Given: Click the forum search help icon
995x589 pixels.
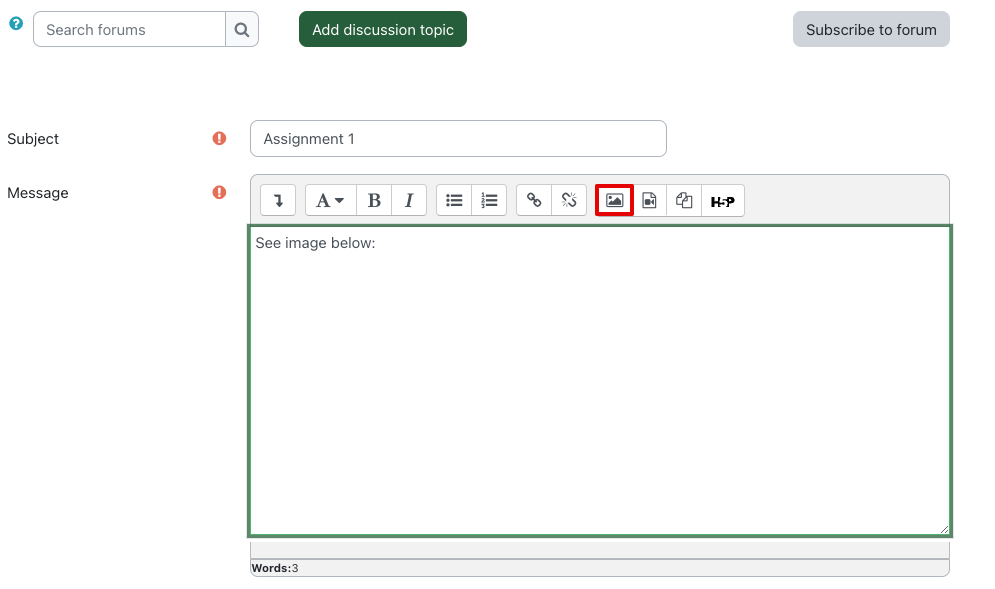Looking at the screenshot, I should [16, 23].
